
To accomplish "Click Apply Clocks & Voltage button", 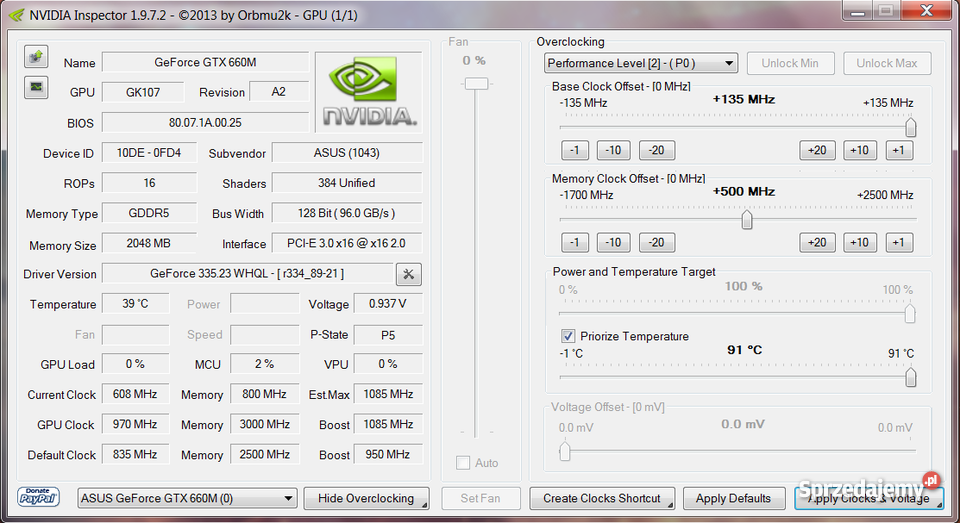I will pos(868,498).
